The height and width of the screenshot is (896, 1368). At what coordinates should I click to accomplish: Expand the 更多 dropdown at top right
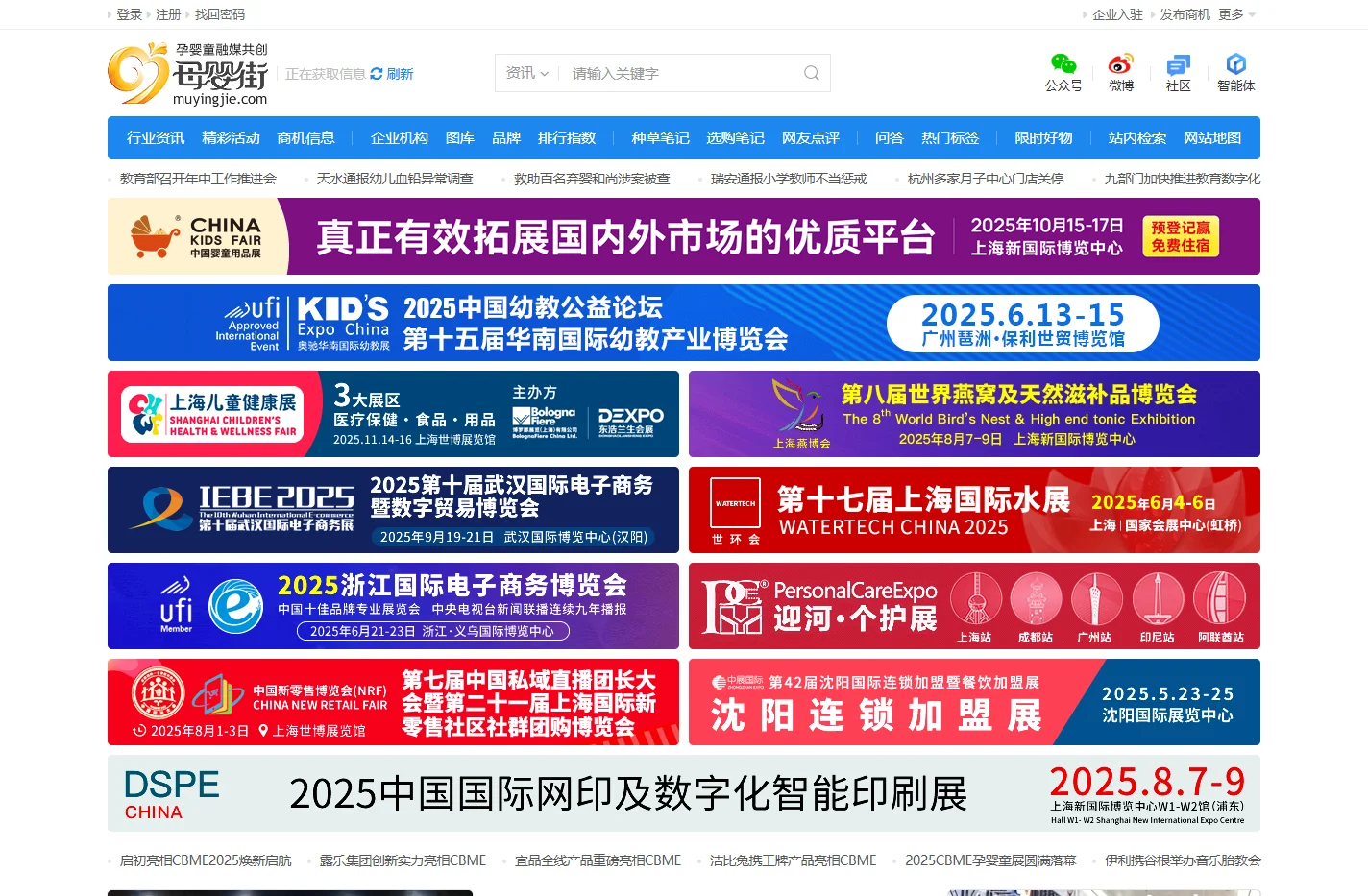1236,14
